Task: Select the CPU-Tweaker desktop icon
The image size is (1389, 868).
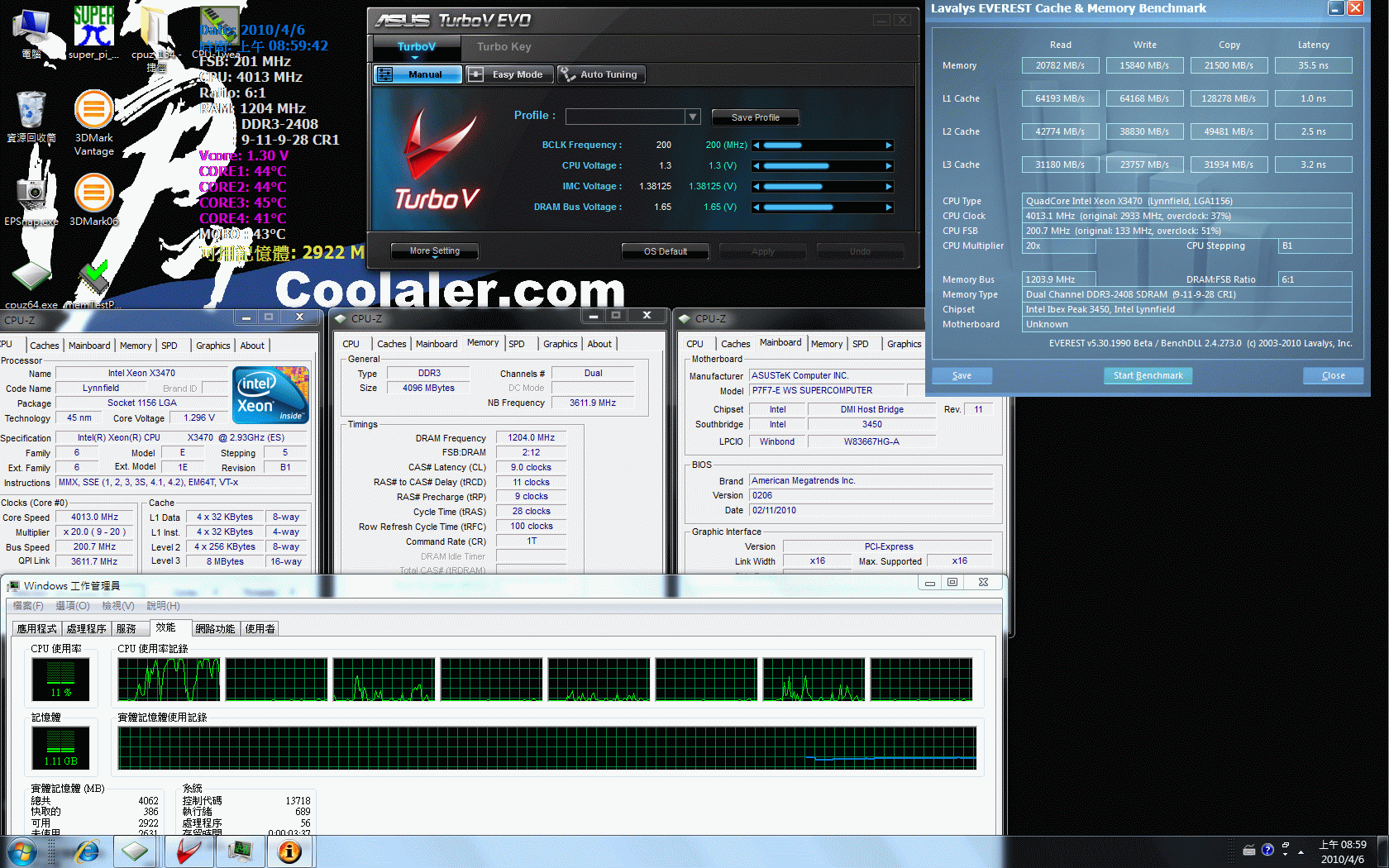Action: (x=219, y=31)
